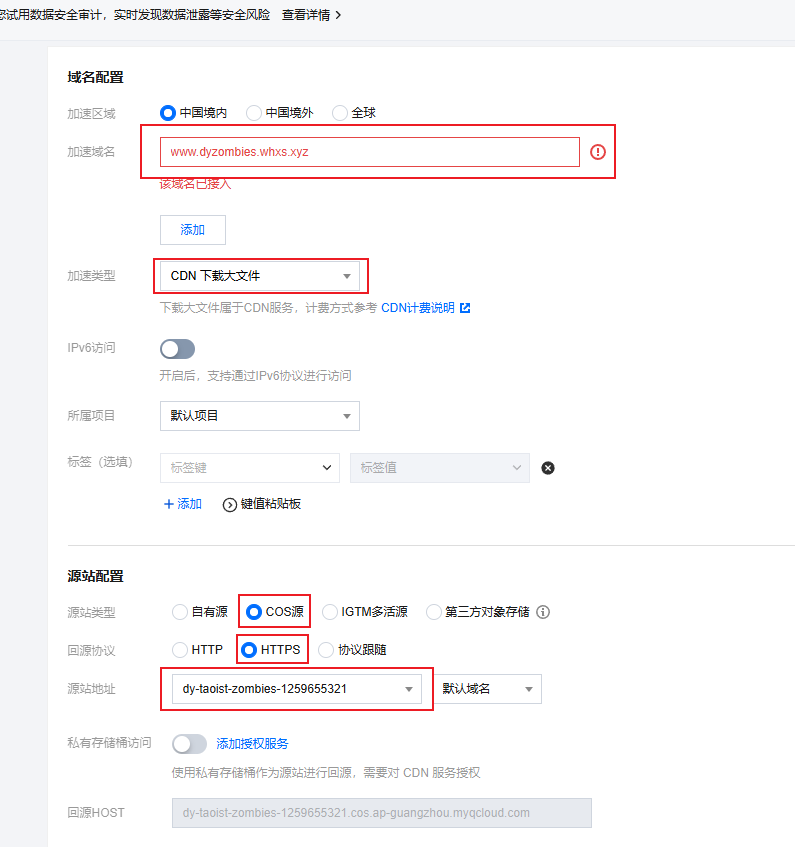Click the plus 添加 tag icon
This screenshot has height=847, width=795.
point(169,504)
